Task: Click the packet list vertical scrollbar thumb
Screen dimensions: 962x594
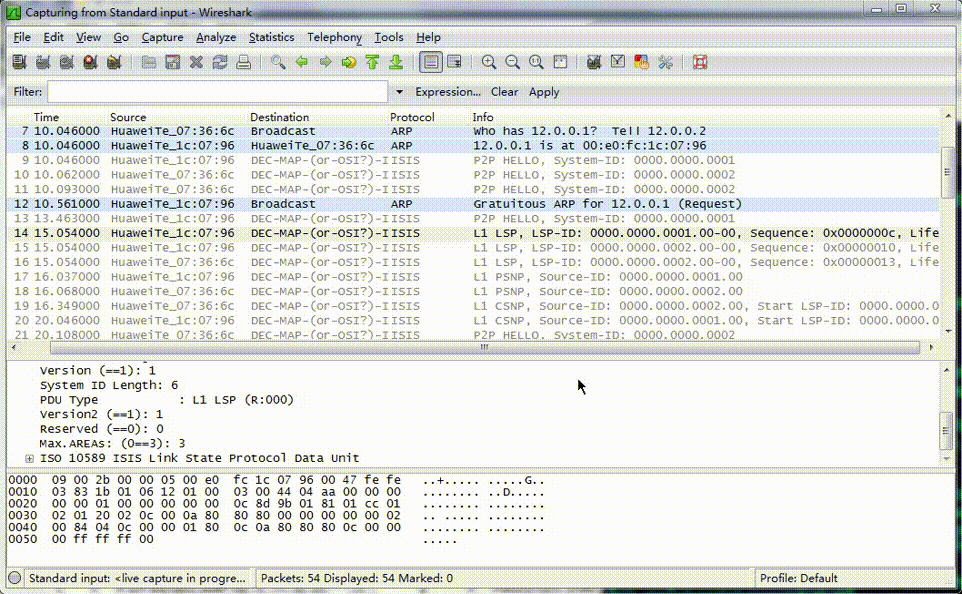Action: pos(948,173)
